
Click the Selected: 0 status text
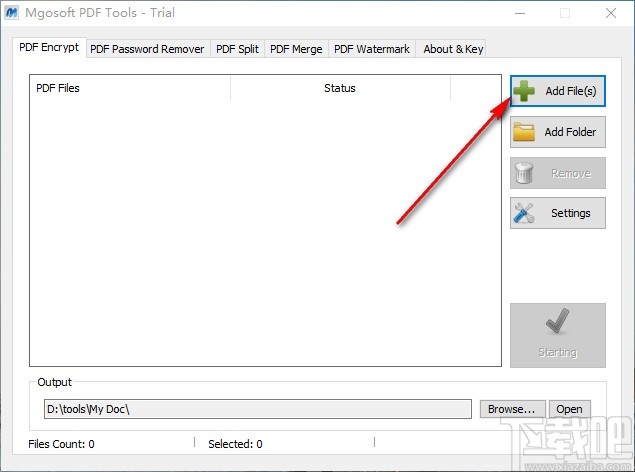pos(235,444)
